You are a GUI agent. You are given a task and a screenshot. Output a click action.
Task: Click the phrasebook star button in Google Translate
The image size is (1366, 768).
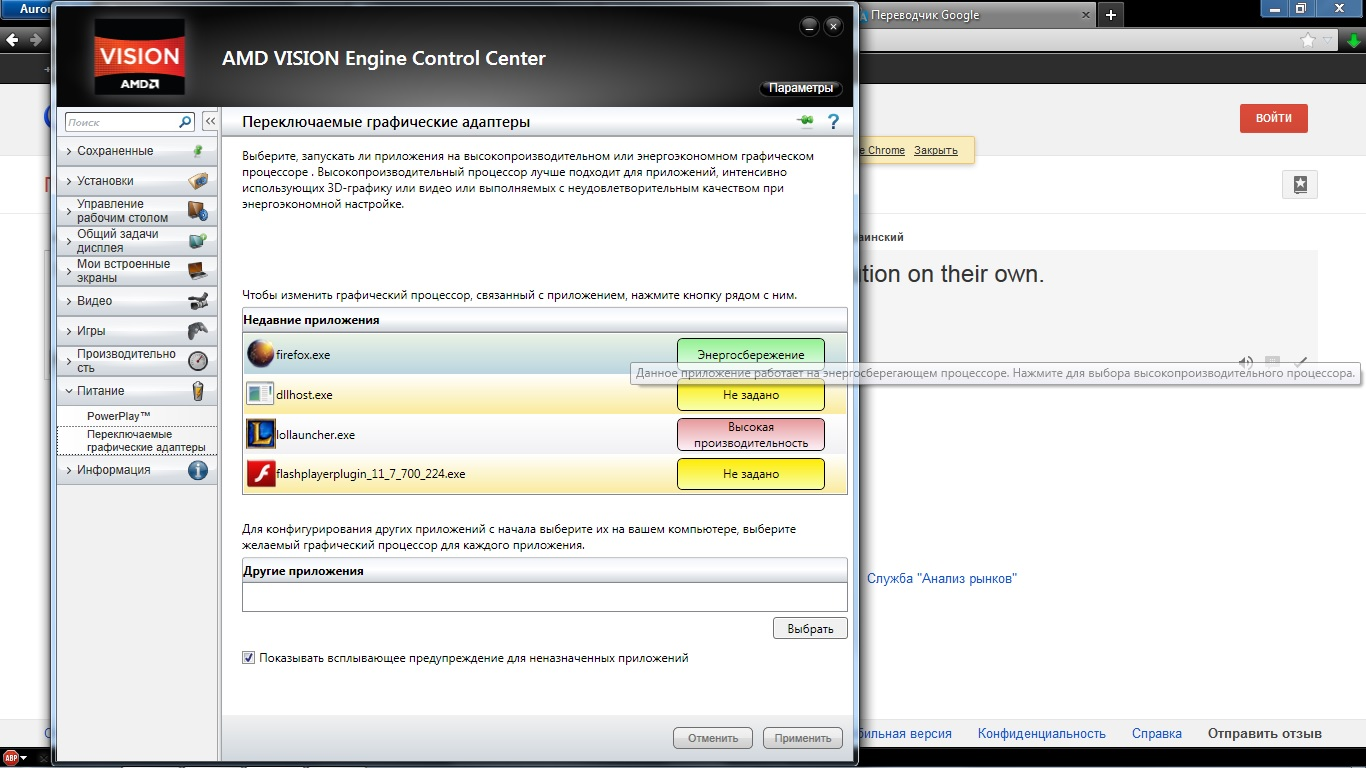pyautogui.click(x=1300, y=185)
